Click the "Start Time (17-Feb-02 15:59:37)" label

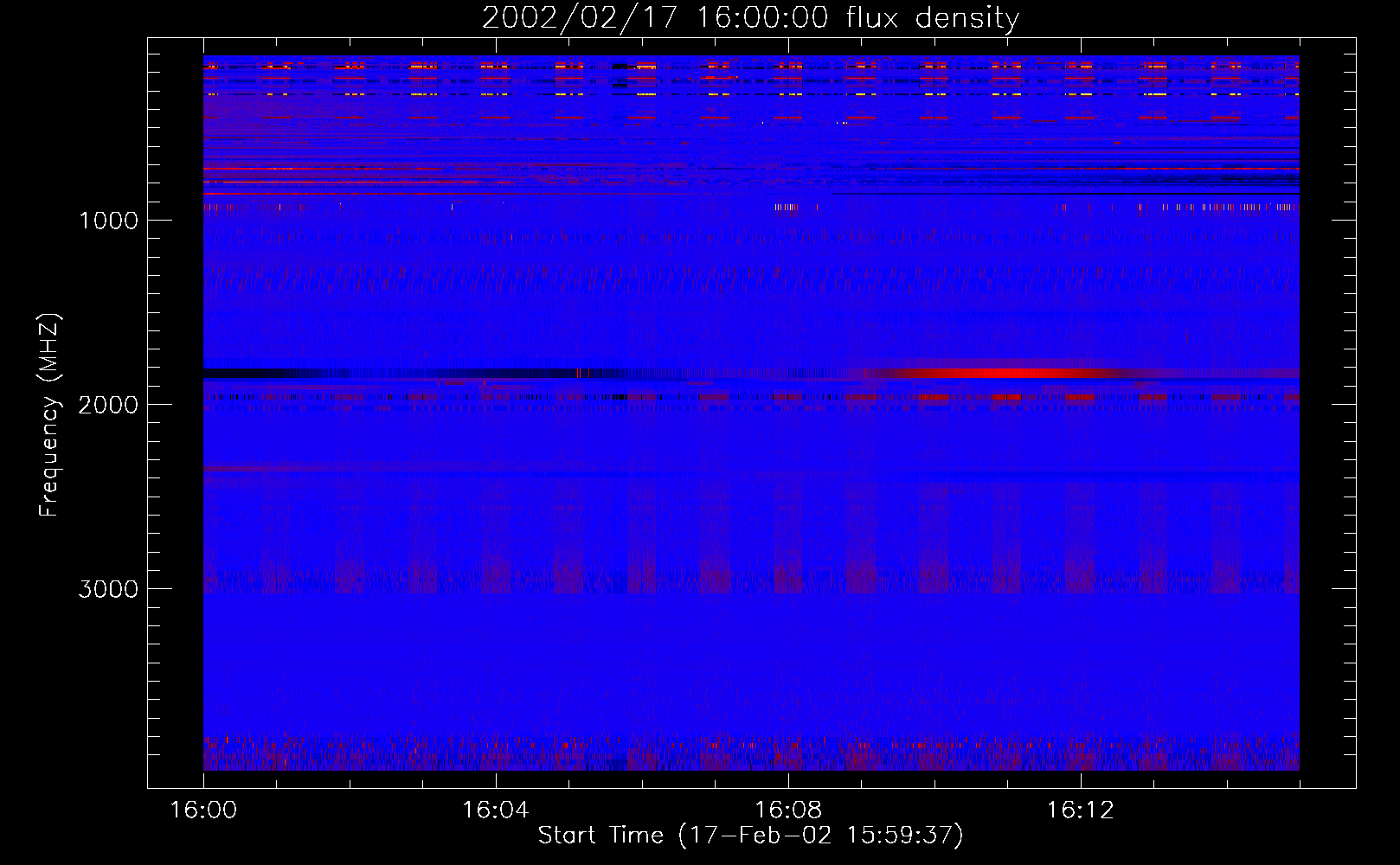coord(750,836)
